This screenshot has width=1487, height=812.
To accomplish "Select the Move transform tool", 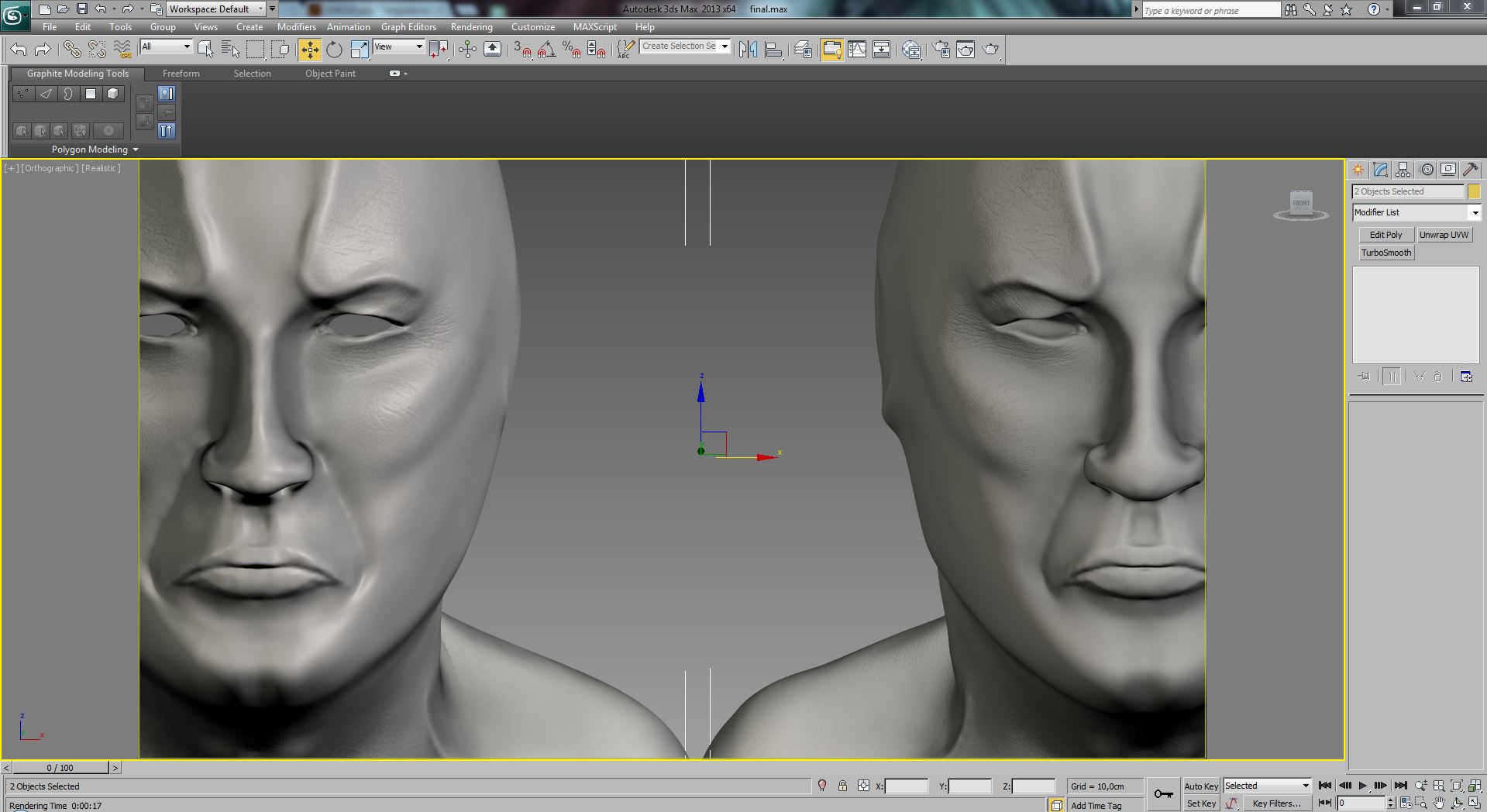I will tap(309, 50).
